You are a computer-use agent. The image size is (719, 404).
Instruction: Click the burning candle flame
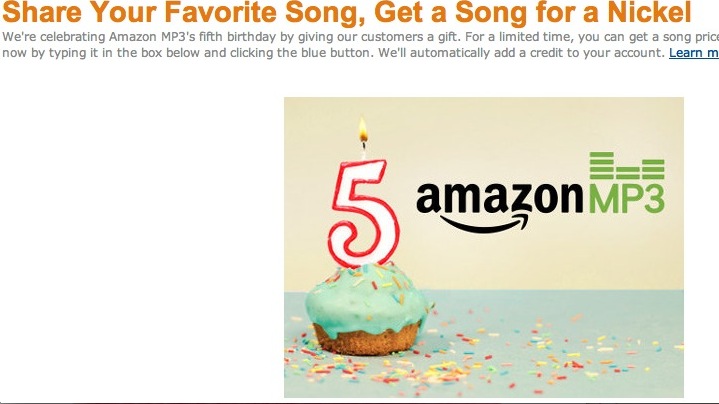coord(363,129)
